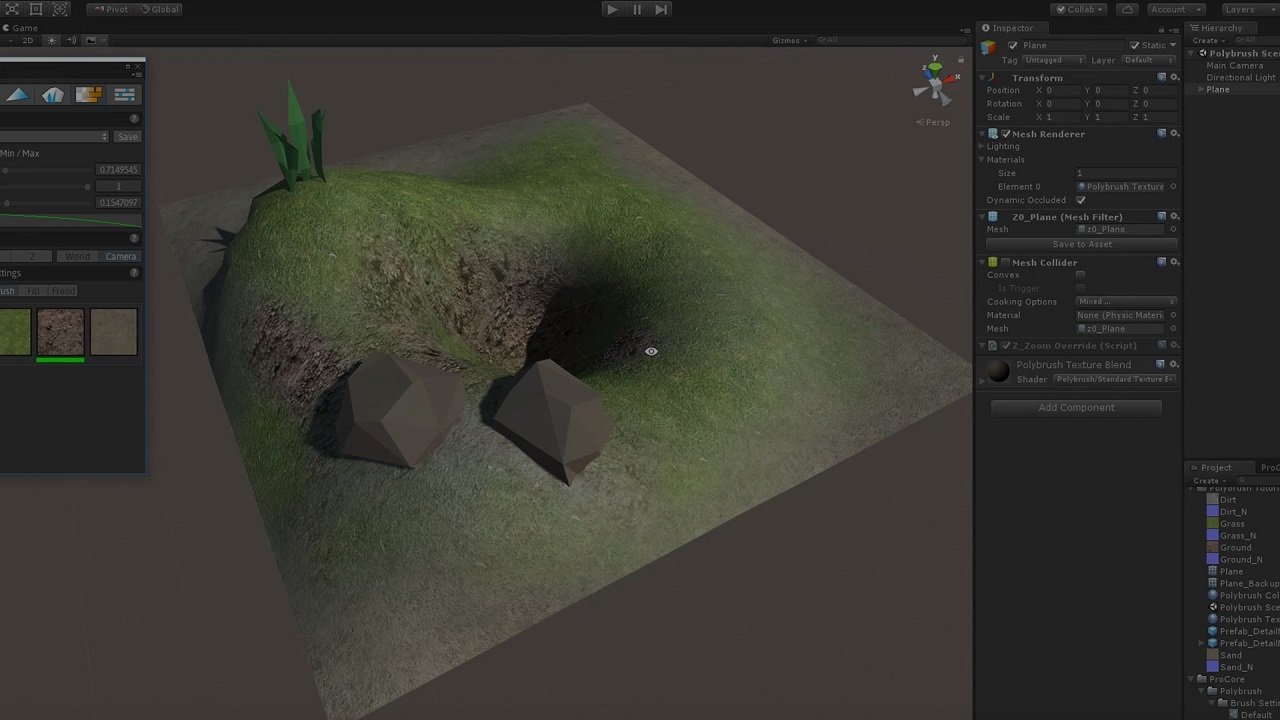The width and height of the screenshot is (1280, 720).
Task: Click the Add Component button
Action: (1076, 407)
